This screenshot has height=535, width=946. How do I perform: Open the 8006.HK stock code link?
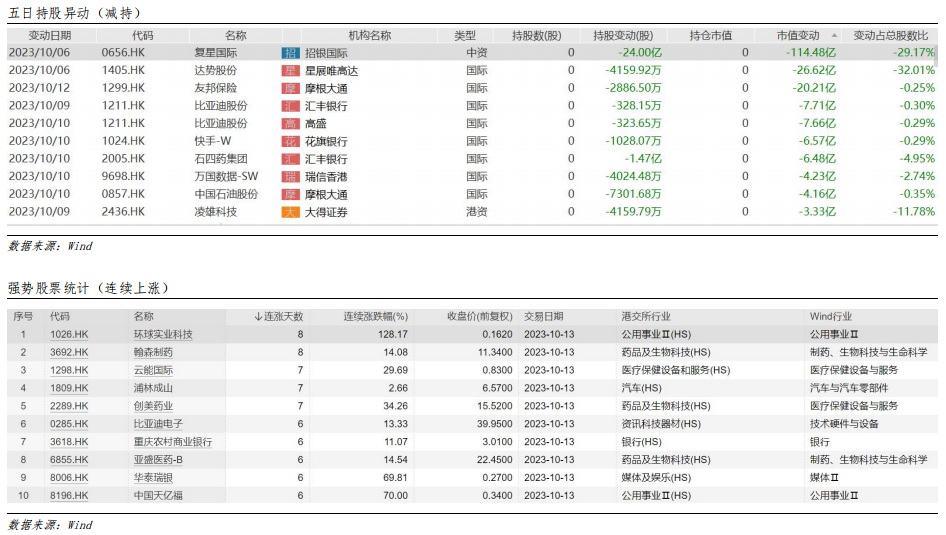point(69,478)
